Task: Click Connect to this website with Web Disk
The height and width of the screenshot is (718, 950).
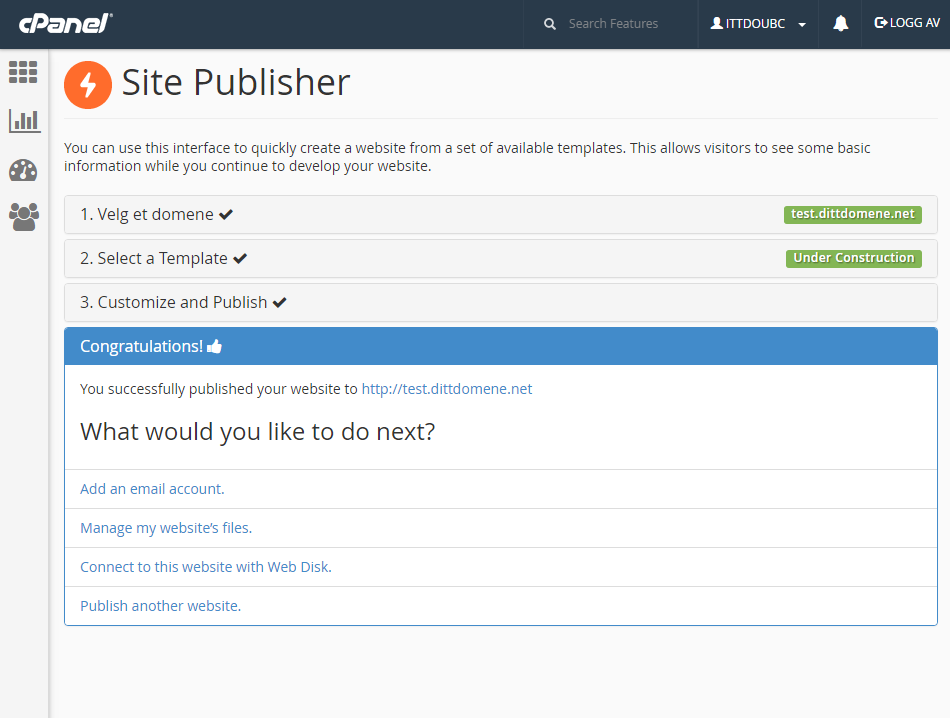Action: click(x=206, y=567)
